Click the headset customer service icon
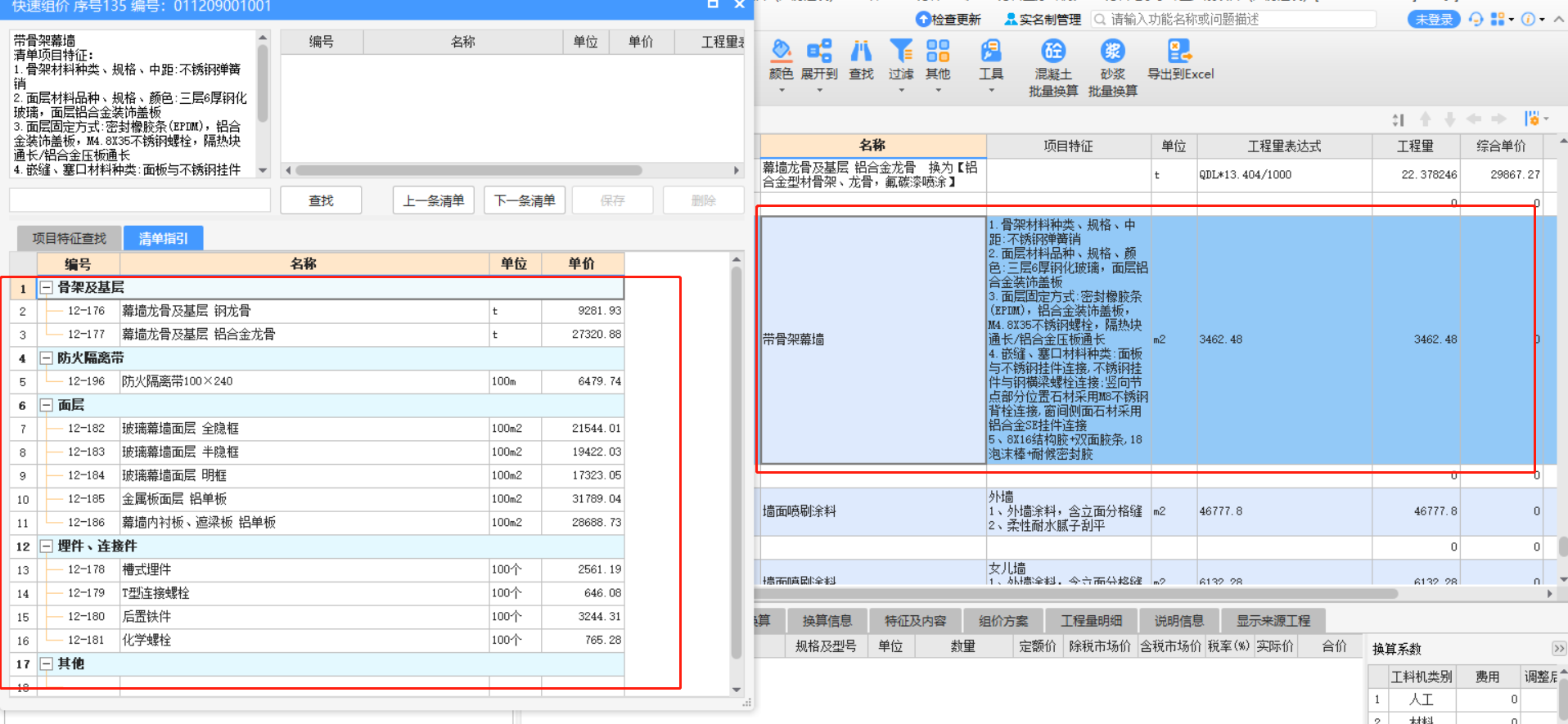 [x=1476, y=19]
